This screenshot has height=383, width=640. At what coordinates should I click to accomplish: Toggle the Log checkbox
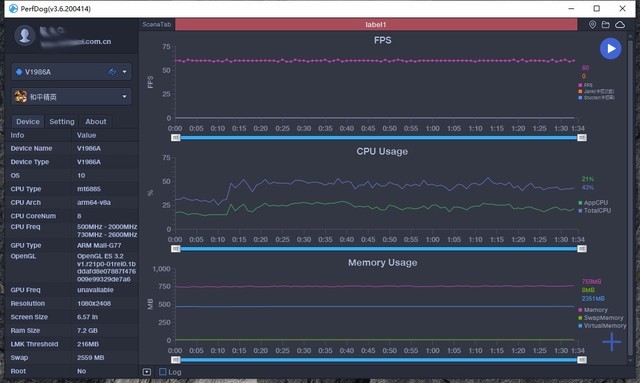pos(163,372)
